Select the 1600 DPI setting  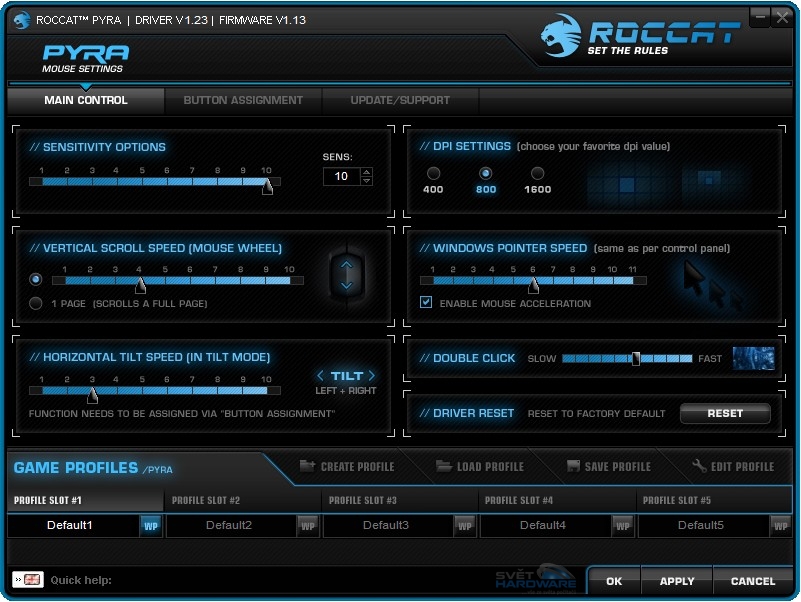click(x=537, y=172)
